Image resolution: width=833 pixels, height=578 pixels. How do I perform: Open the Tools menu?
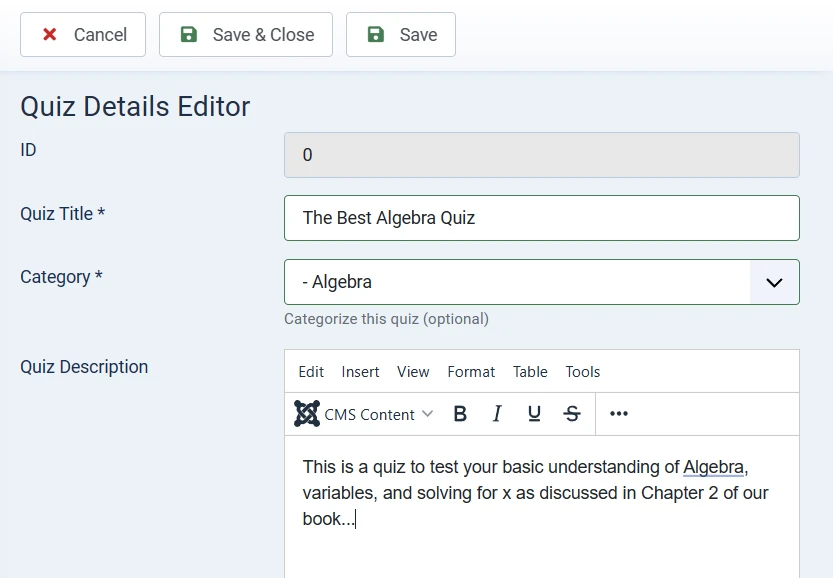pyautogui.click(x=583, y=372)
